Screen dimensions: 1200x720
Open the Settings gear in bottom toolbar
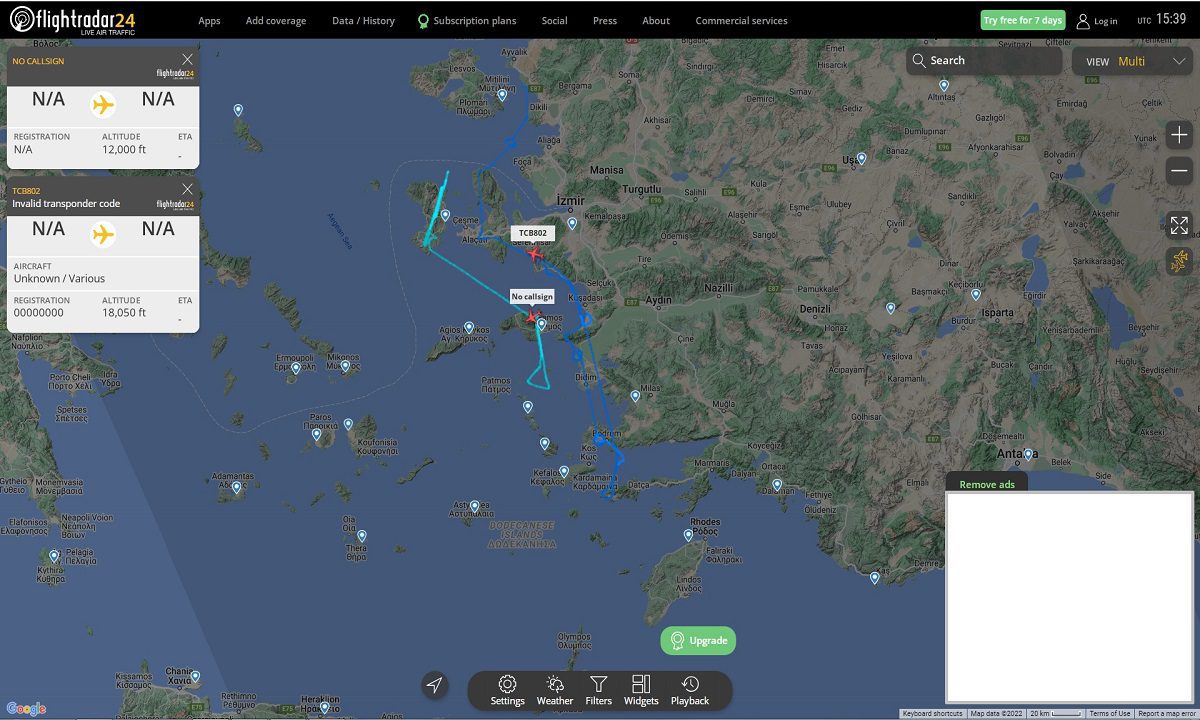click(507, 690)
